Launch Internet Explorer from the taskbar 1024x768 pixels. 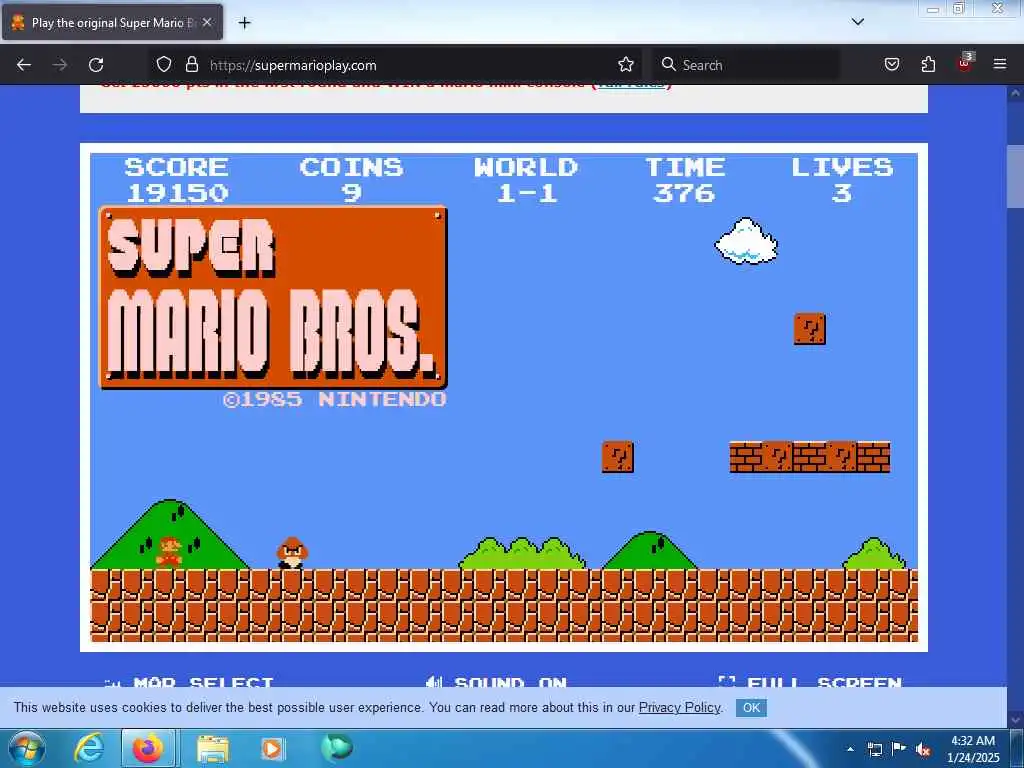coord(89,748)
